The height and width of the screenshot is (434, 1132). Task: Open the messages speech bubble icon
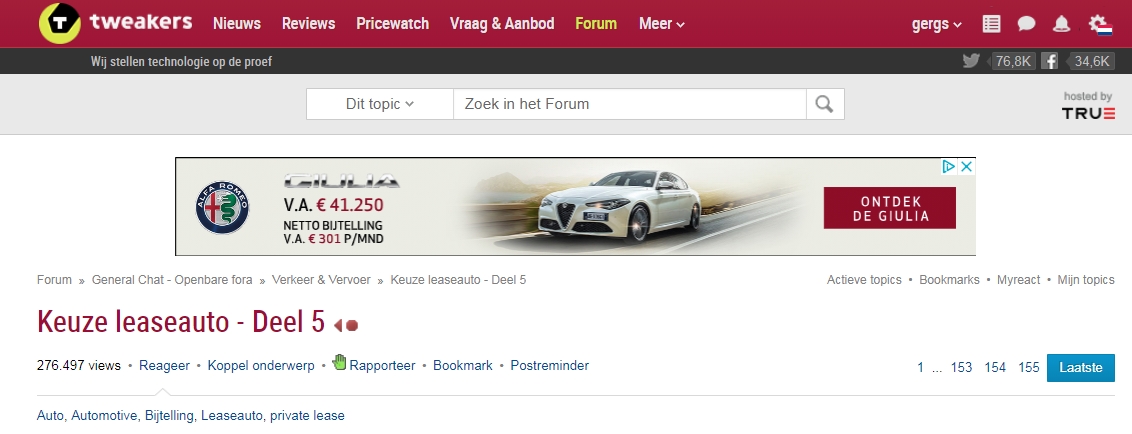pos(1026,24)
